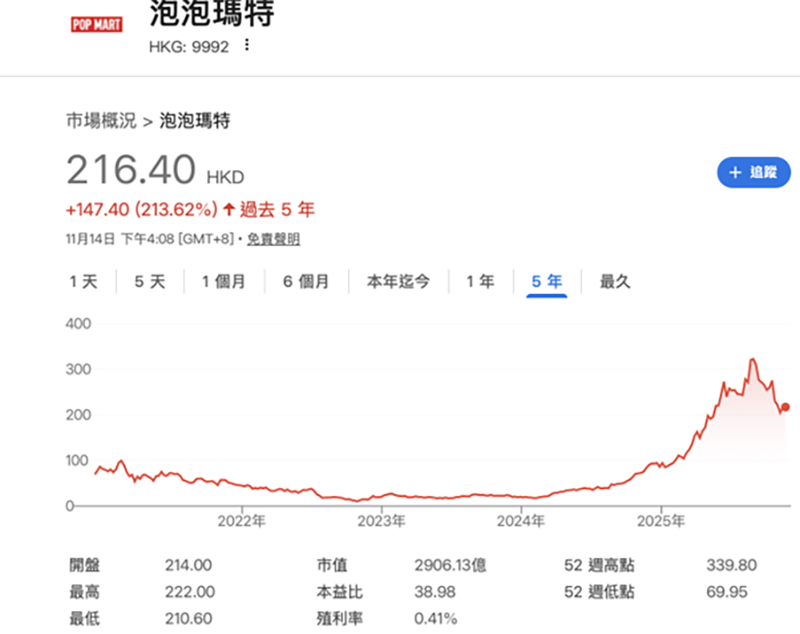Select the 1 天 time range tab

[84, 282]
